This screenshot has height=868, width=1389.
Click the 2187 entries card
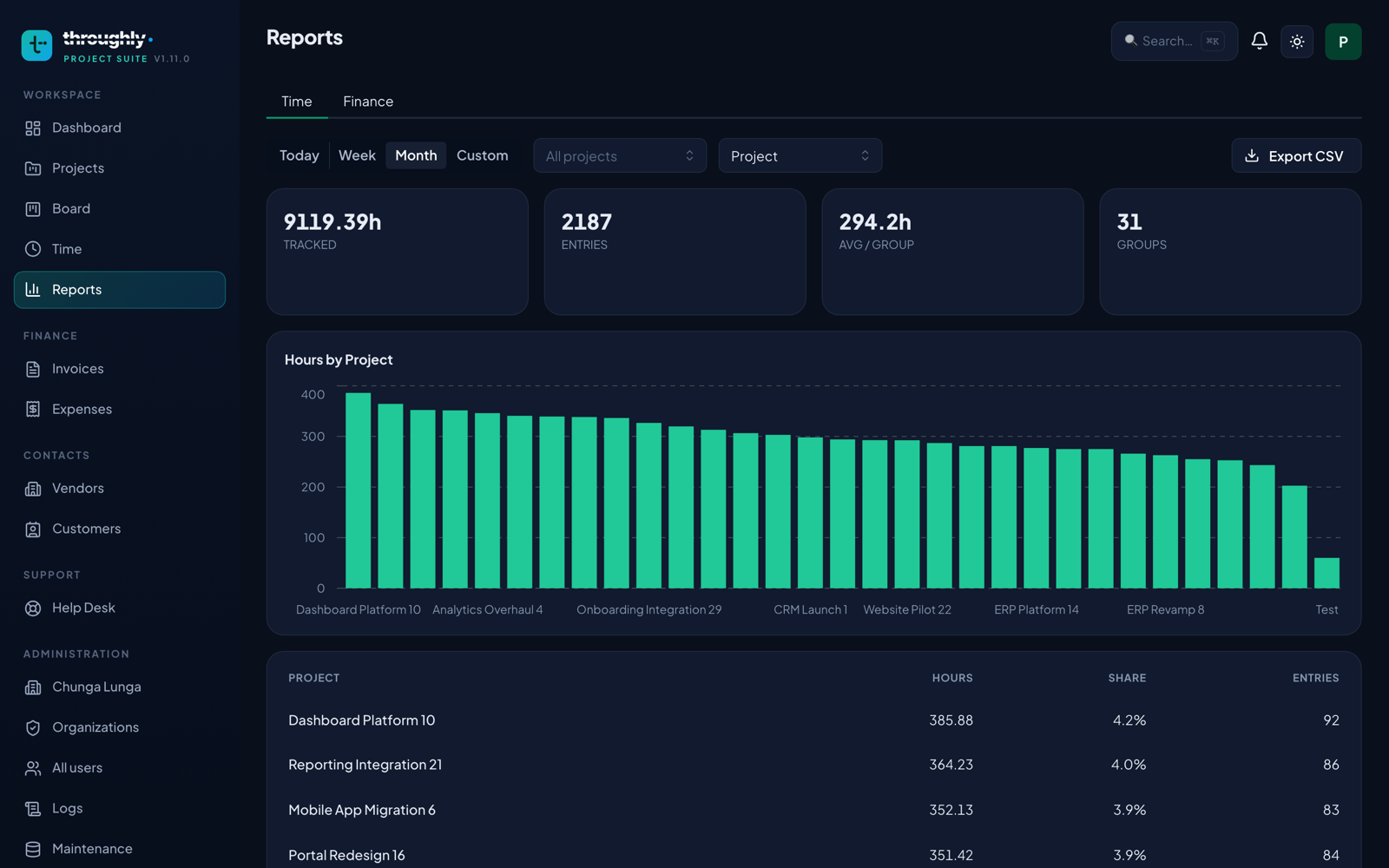(675, 252)
